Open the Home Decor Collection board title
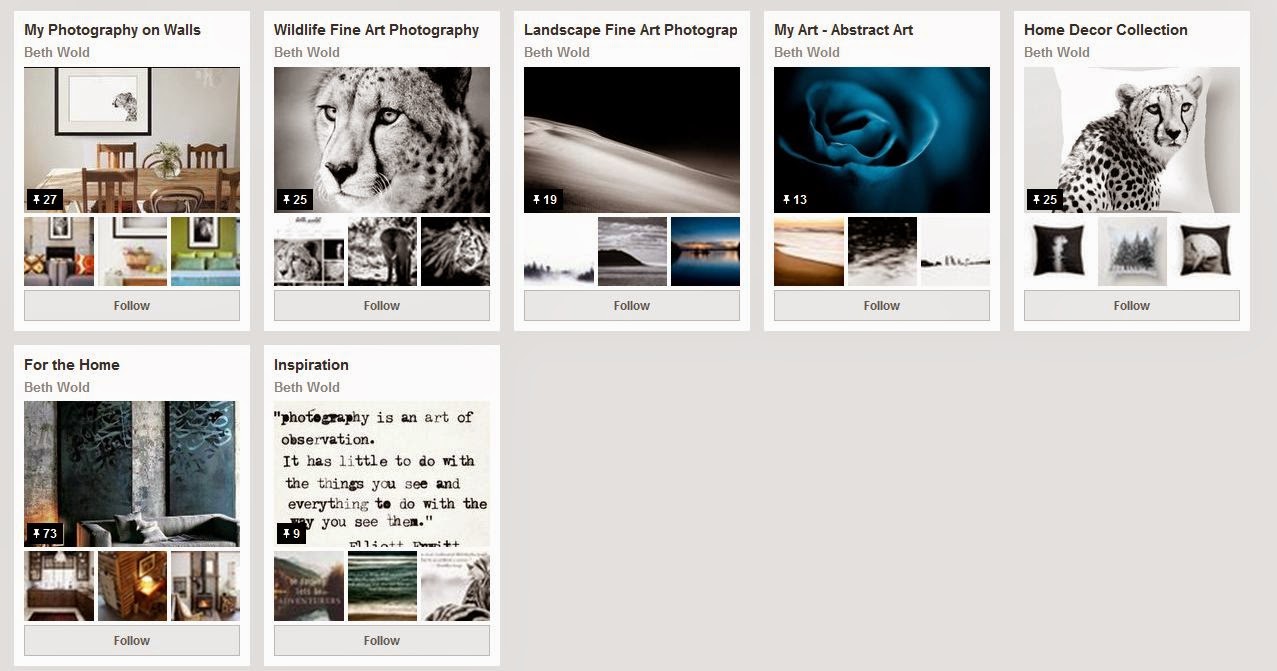 1106,30
